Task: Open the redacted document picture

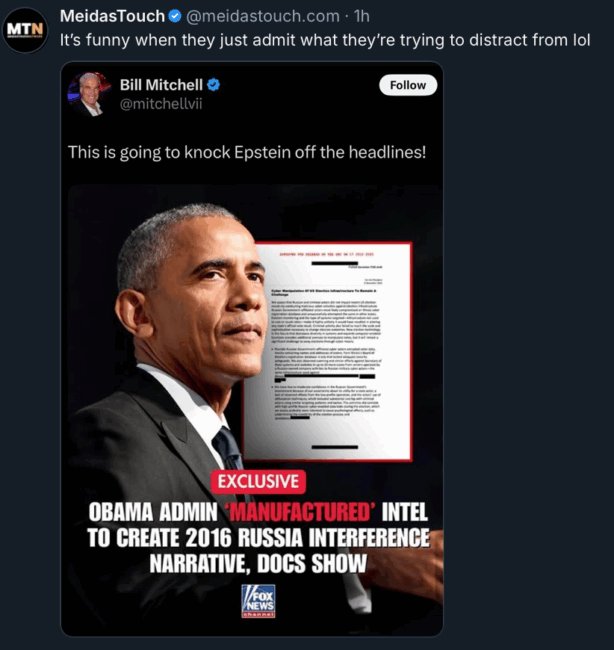Action: pos(328,352)
